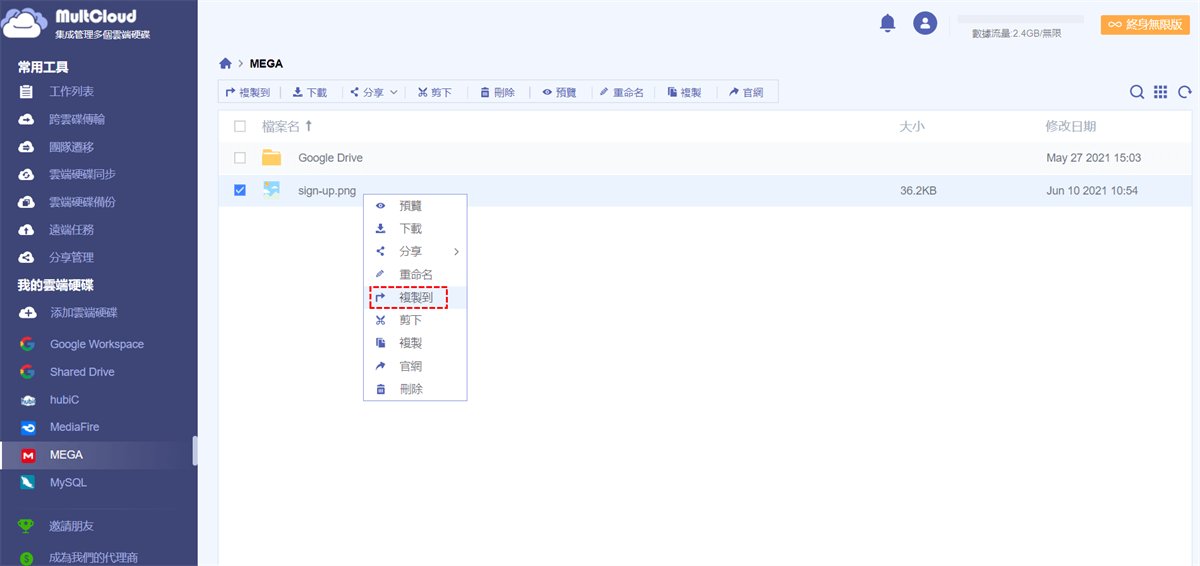
Task: Select hubiC cloud drive
Action: point(64,400)
